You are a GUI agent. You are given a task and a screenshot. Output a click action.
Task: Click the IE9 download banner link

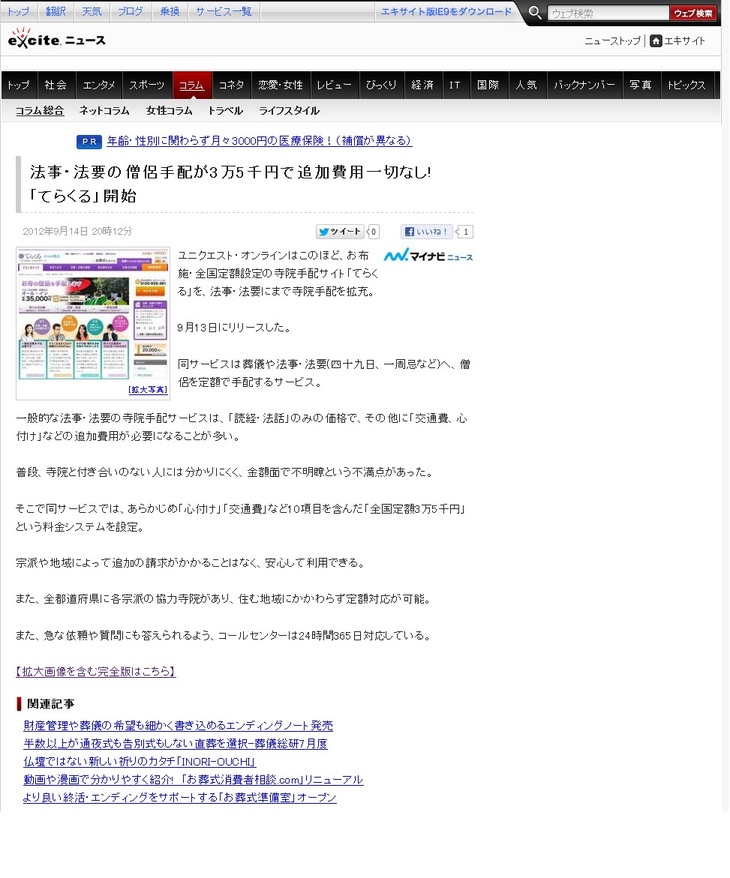pos(446,12)
